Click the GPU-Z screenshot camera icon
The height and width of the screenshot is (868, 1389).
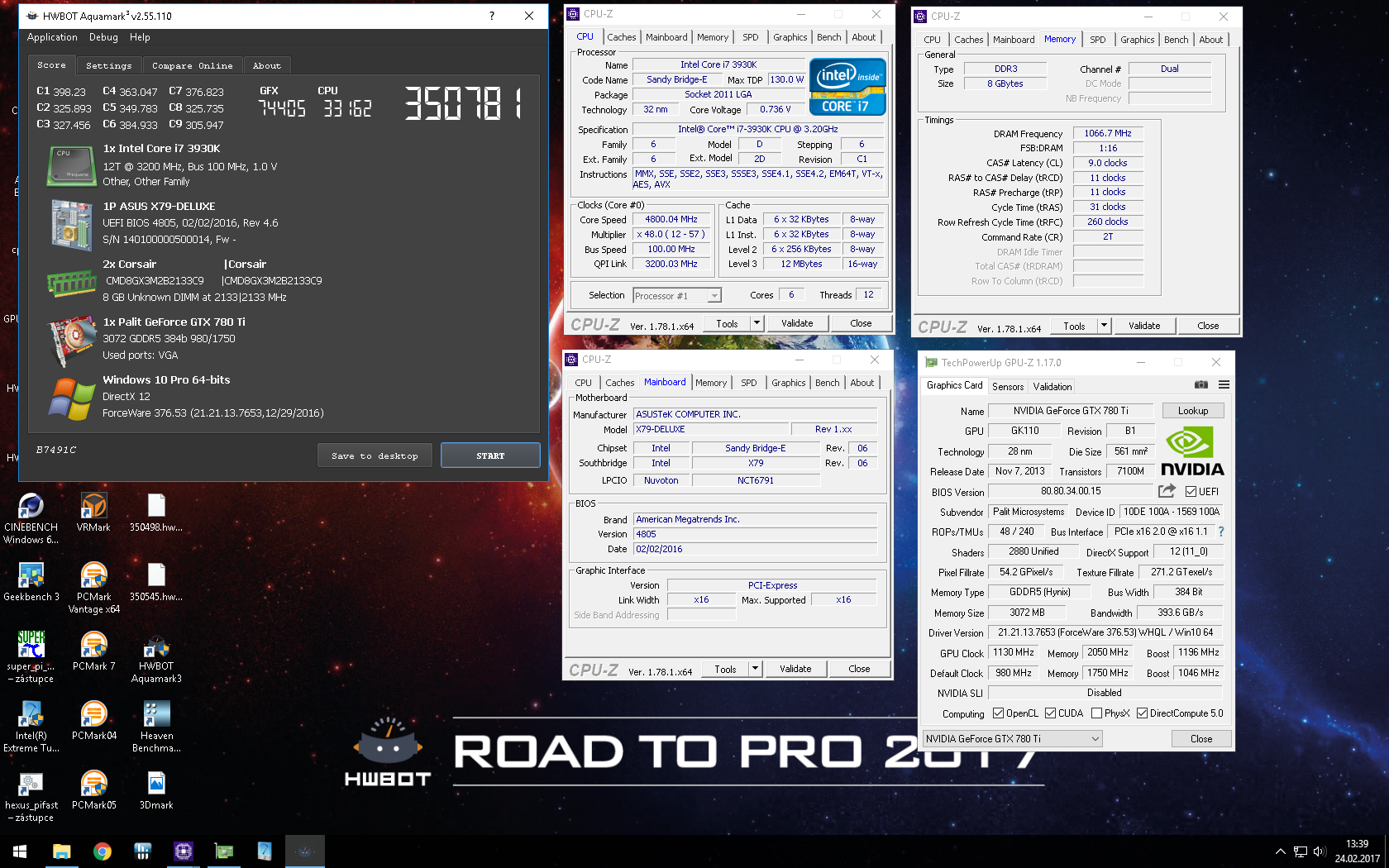1201,385
